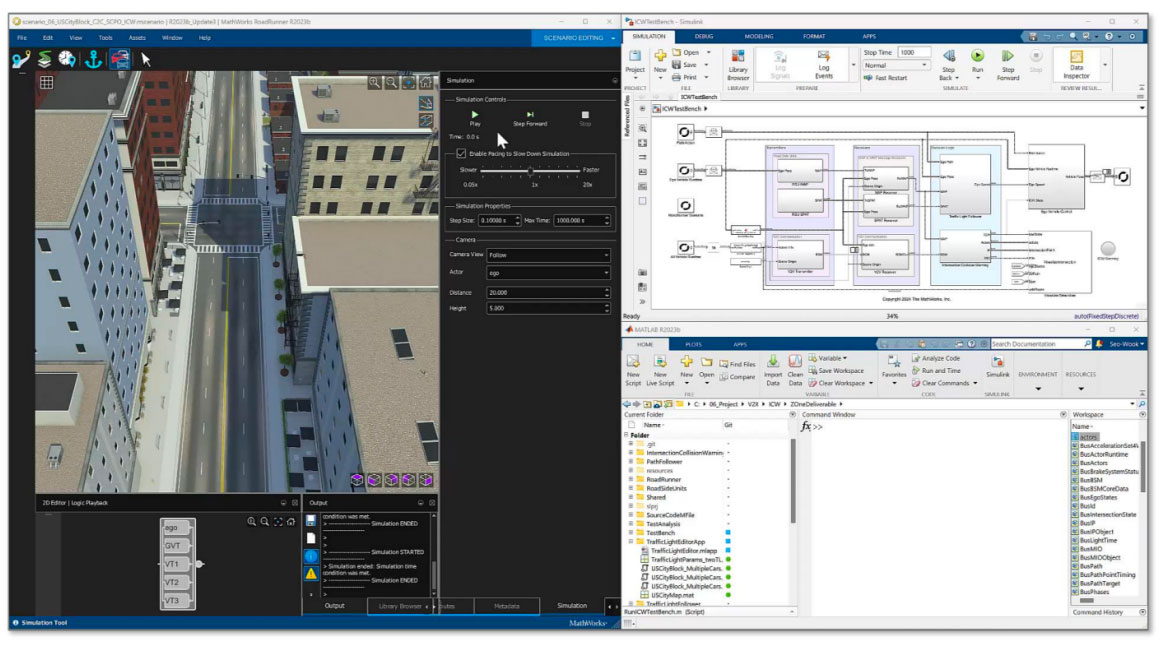Zoom in on the 3D scene viewport

click(375, 82)
